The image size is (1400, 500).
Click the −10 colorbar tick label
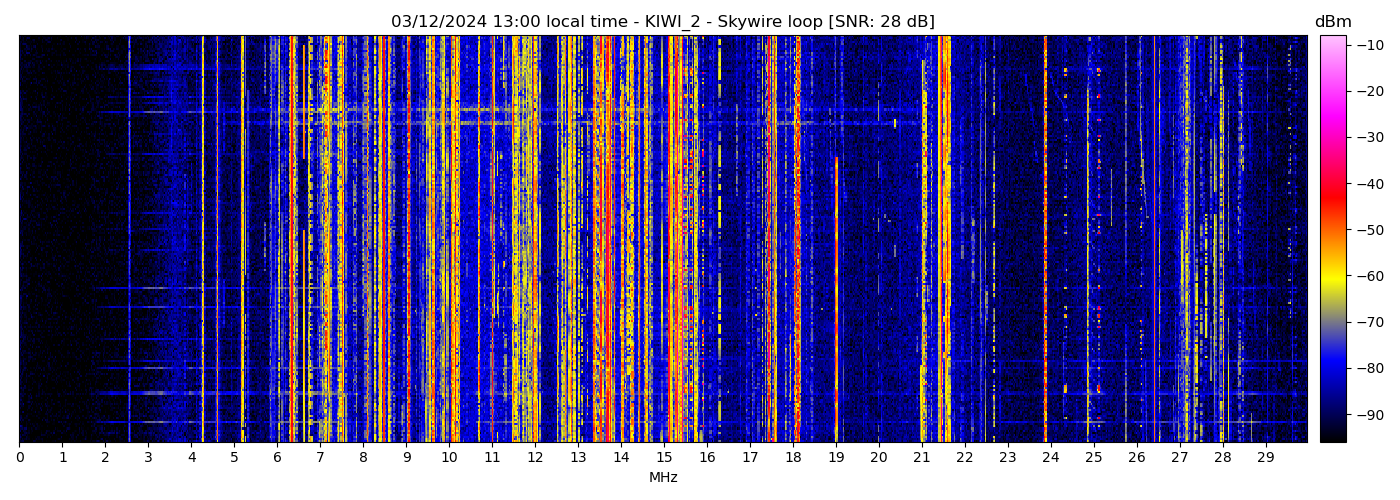click(1369, 45)
